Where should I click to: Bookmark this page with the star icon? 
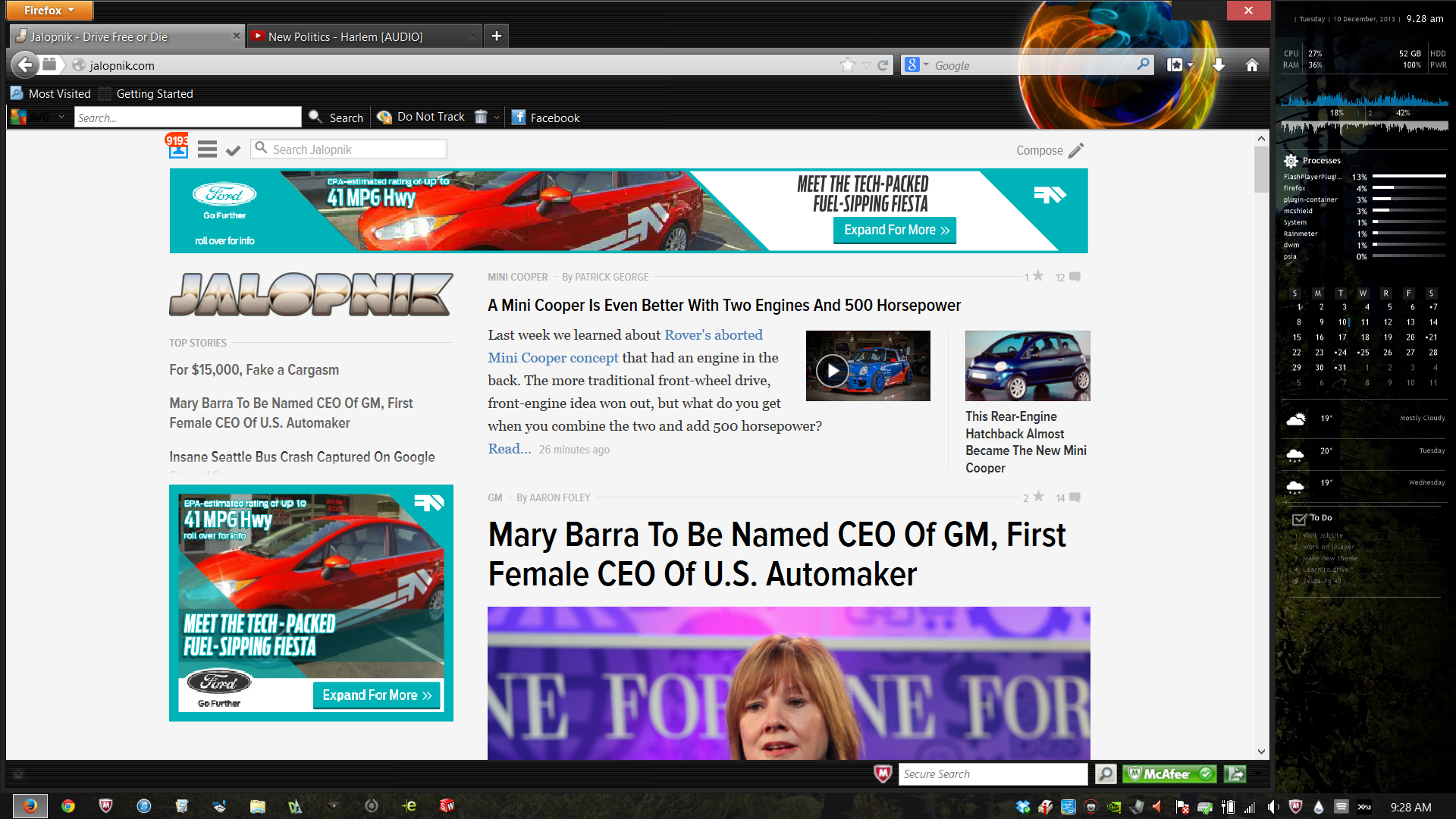click(x=848, y=65)
